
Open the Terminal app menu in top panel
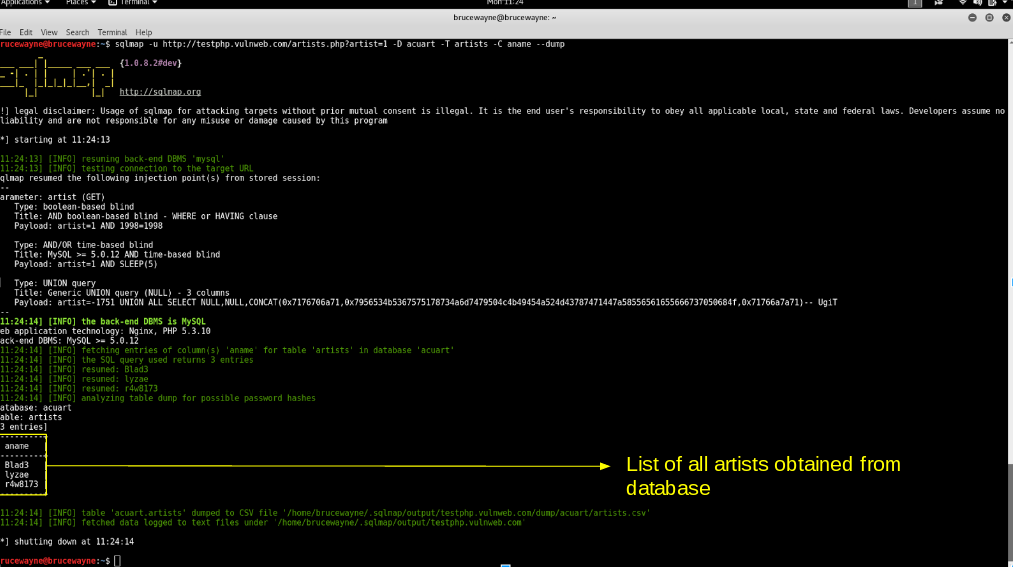[x=133, y=3]
